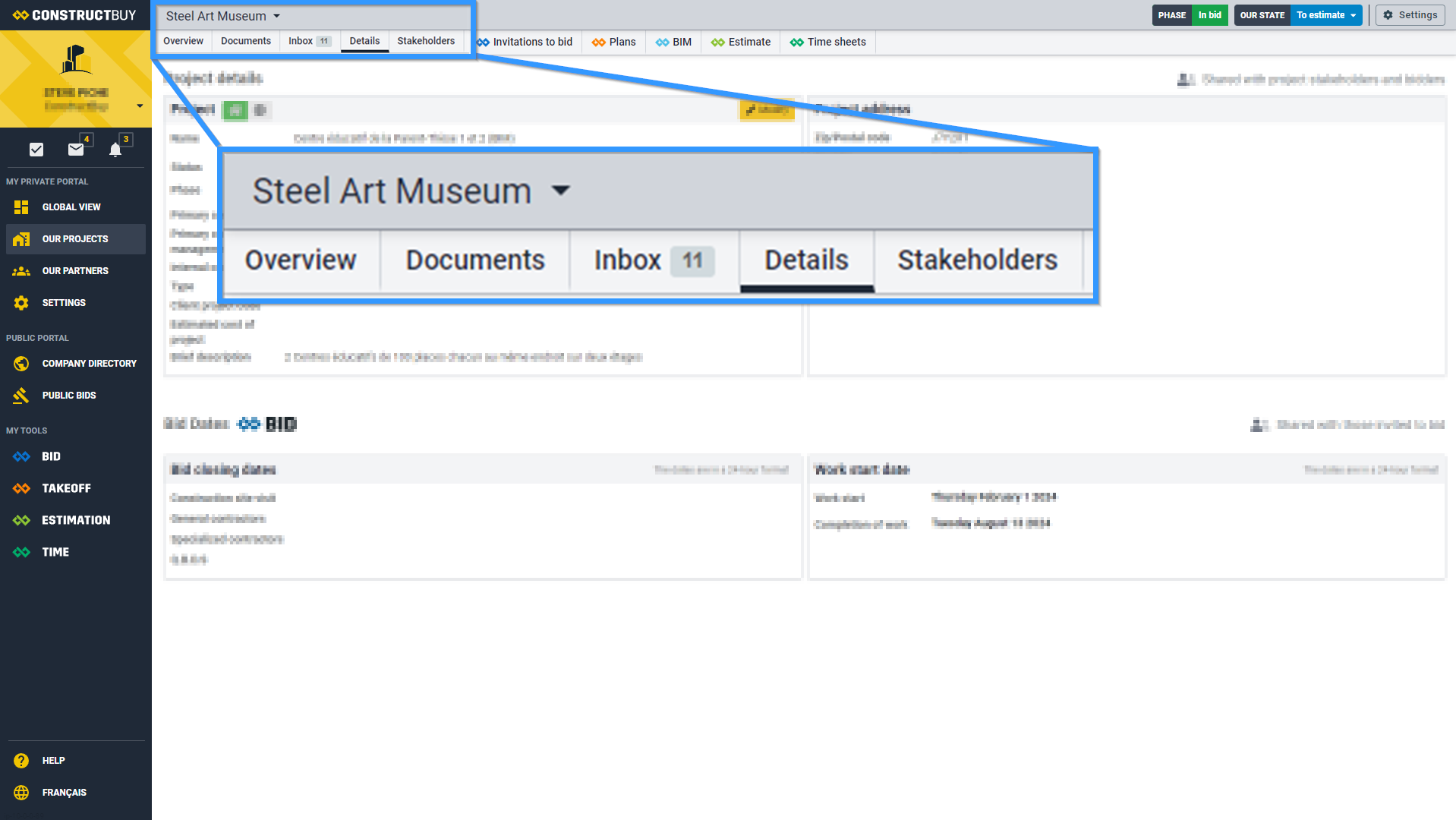The image size is (1456, 820).
Task: Click the ConstructBuy logo
Action: tap(74, 15)
